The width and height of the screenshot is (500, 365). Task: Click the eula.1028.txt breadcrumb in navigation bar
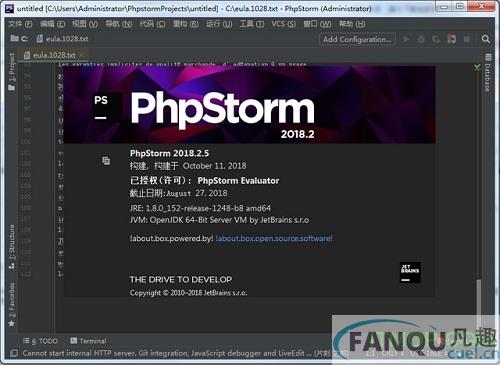pos(62,39)
